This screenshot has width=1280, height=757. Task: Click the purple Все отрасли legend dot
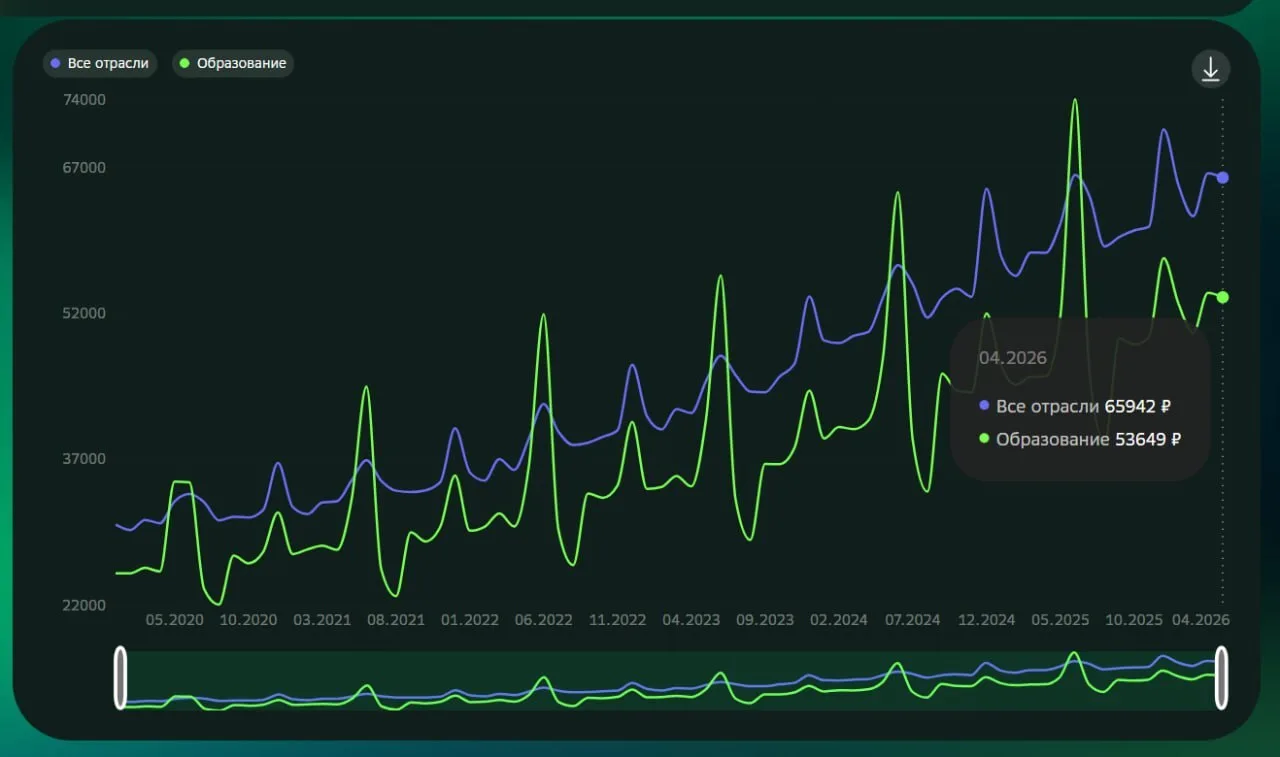coord(56,63)
